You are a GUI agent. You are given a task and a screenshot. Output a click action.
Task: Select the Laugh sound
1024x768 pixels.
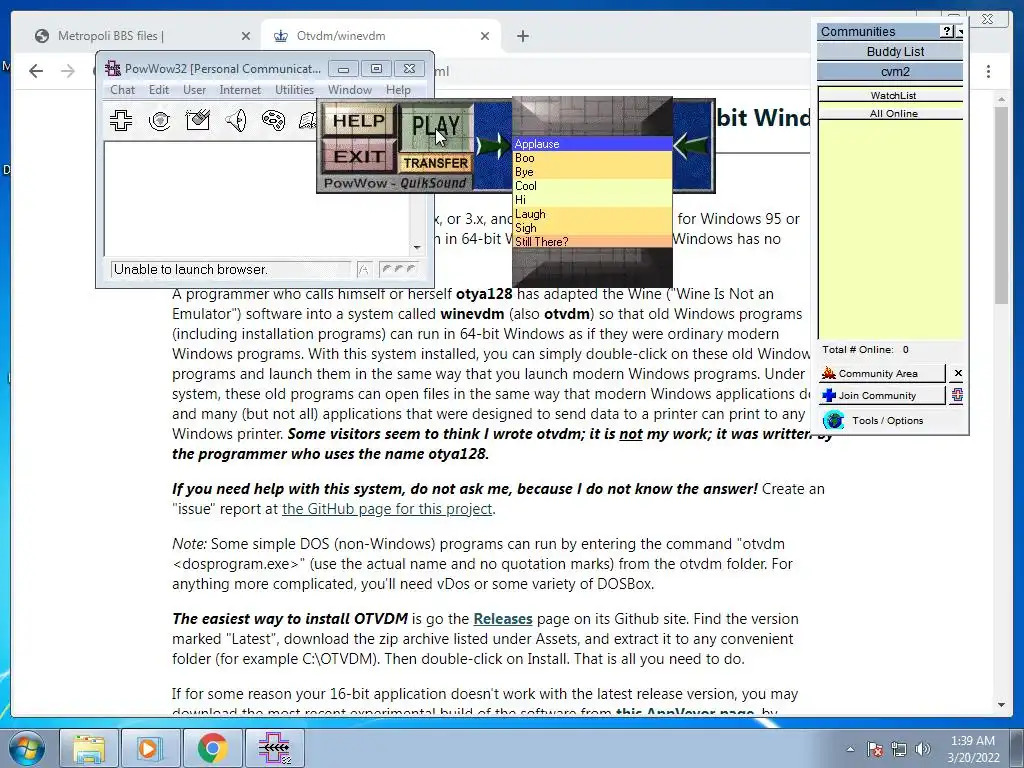pos(592,214)
